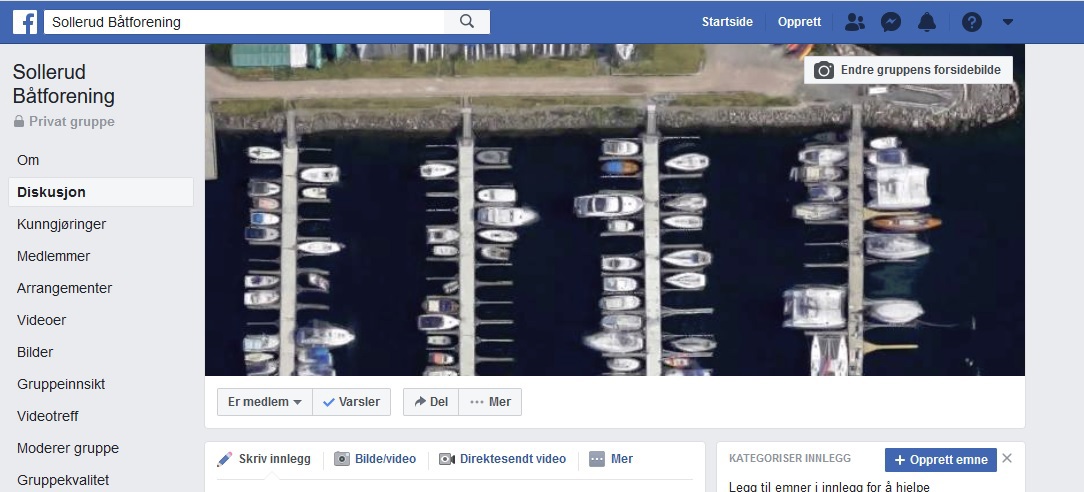The height and width of the screenshot is (492, 1084).
Task: Close the Kategoriser innlegg panel
Action: [1007, 459]
